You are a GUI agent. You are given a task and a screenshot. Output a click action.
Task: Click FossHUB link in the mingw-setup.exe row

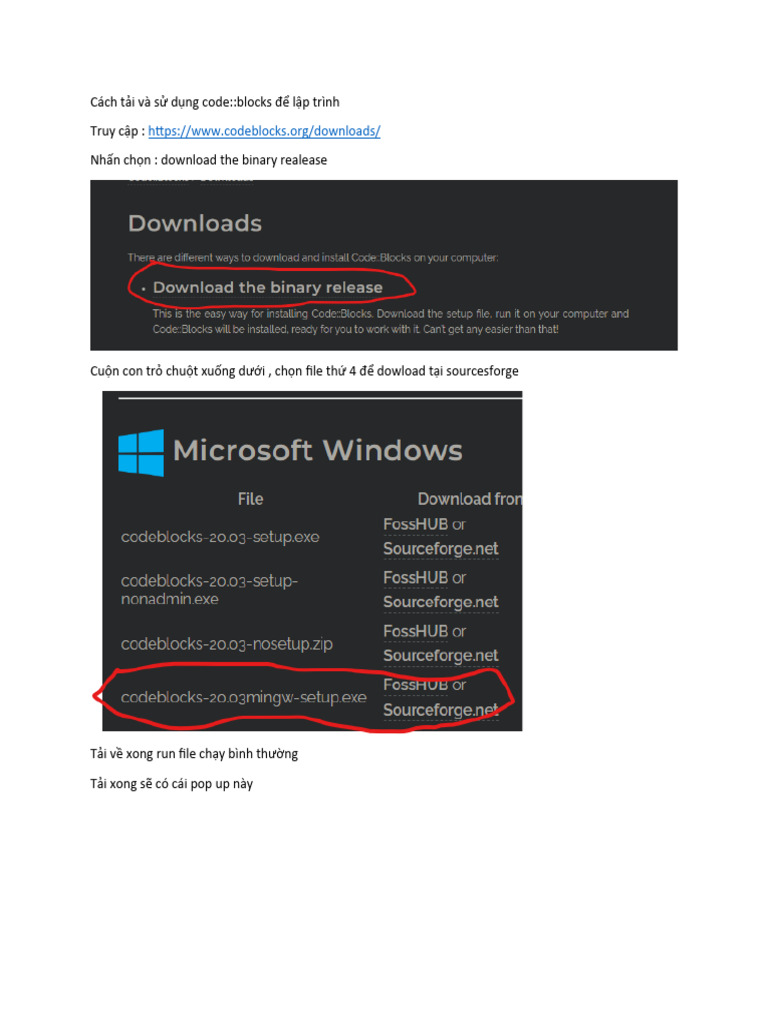(x=415, y=685)
